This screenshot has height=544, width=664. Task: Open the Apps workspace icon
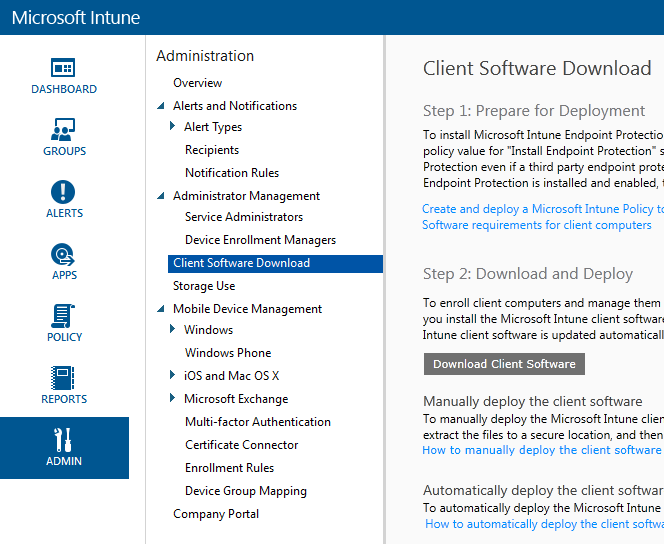click(x=63, y=254)
